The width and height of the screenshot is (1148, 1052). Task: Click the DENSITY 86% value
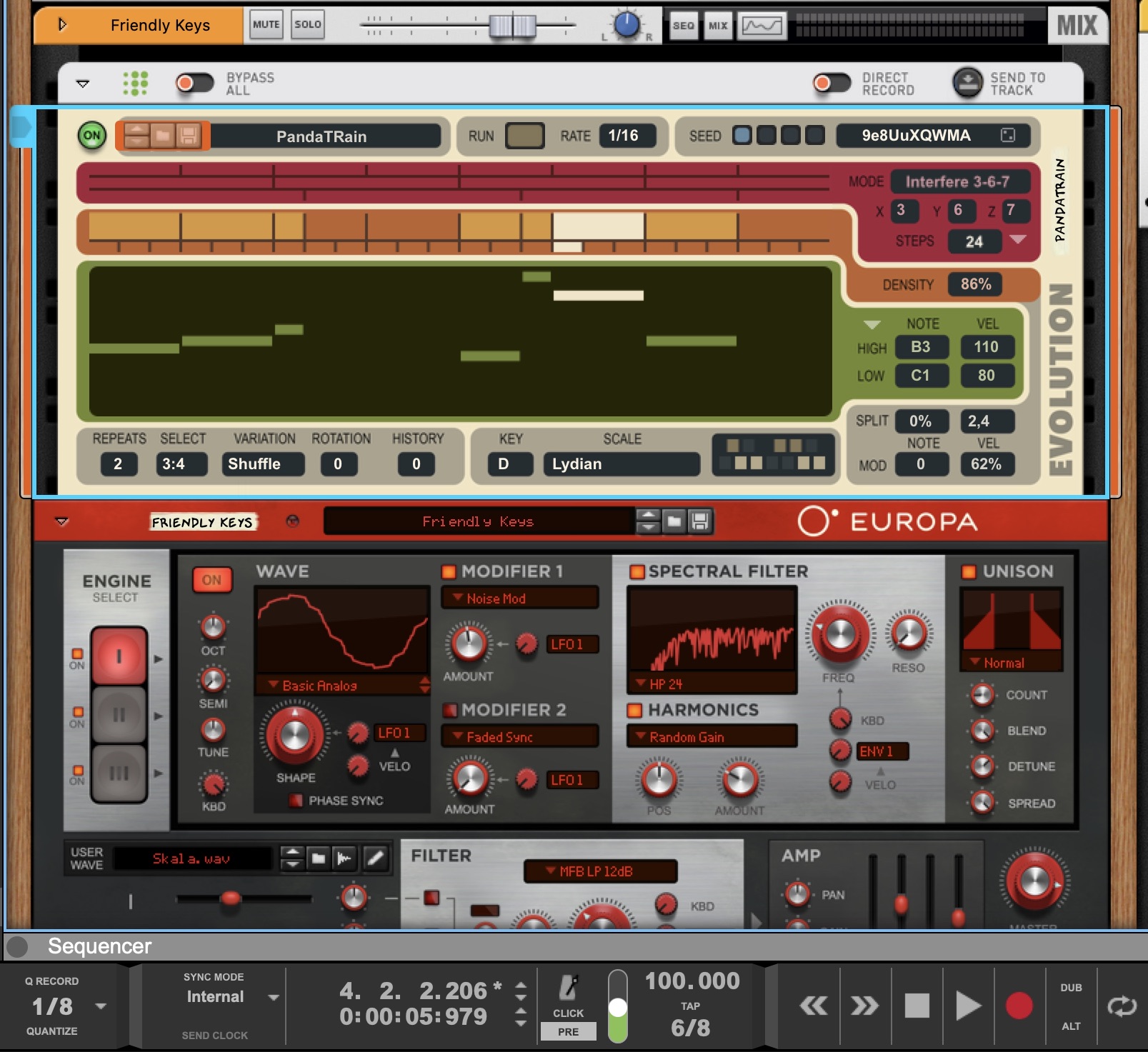pos(975,284)
